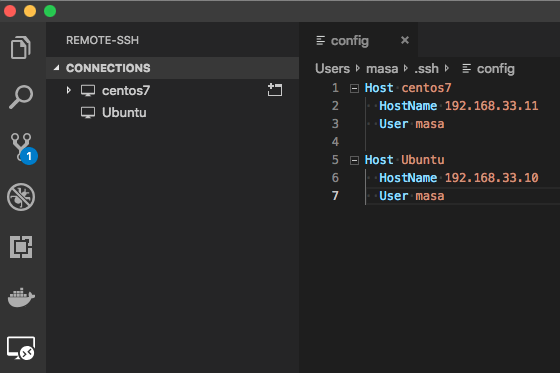Click 'HostName' keyword on line 6
This screenshot has height=373, width=560.
coord(408,178)
